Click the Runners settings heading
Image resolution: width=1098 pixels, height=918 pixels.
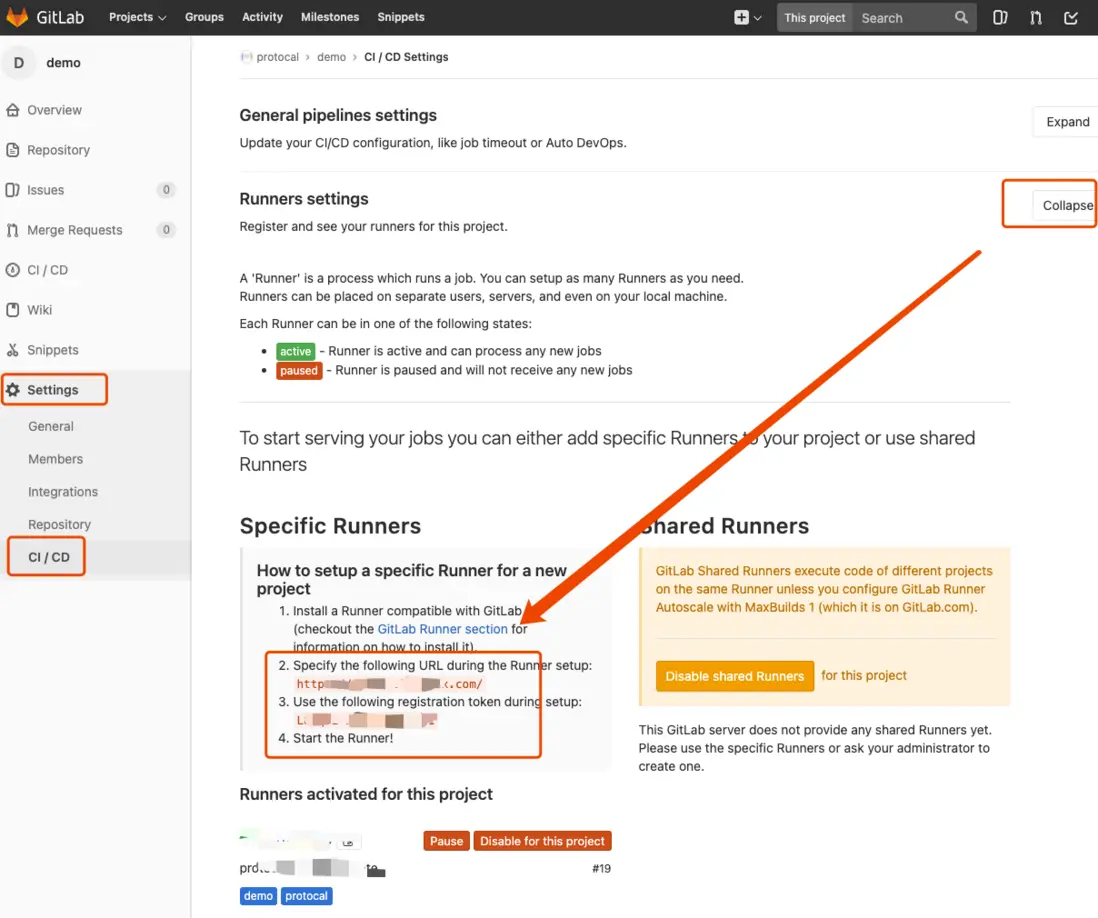(304, 199)
